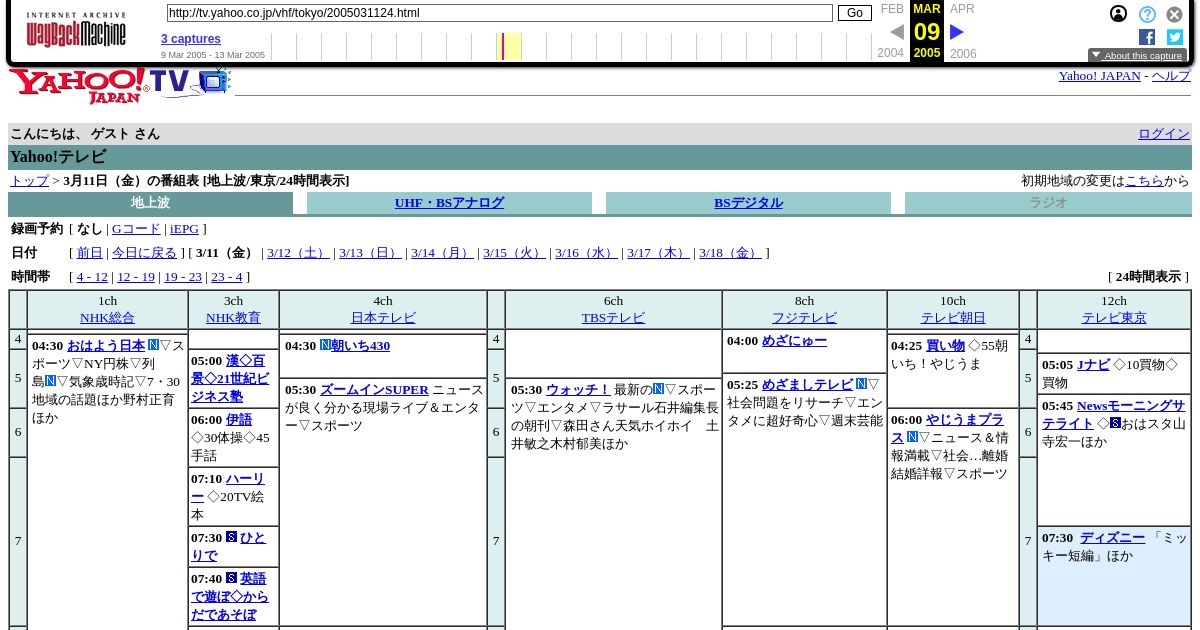Open program ズームインSUPER
Viewport: 1200px width, 630px height.
[374, 390]
